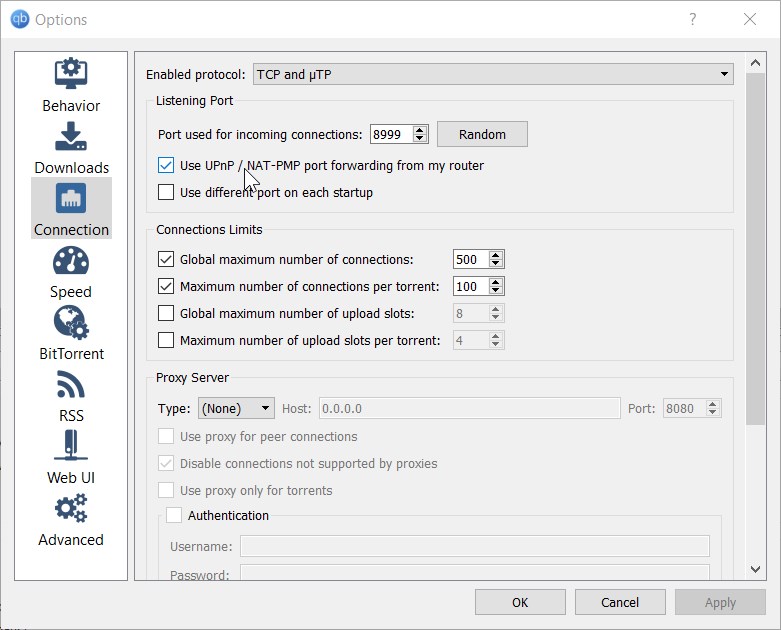Image resolution: width=781 pixels, height=630 pixels.
Task: Uncheck Maximum number of connections per torrent
Action: pos(166,286)
